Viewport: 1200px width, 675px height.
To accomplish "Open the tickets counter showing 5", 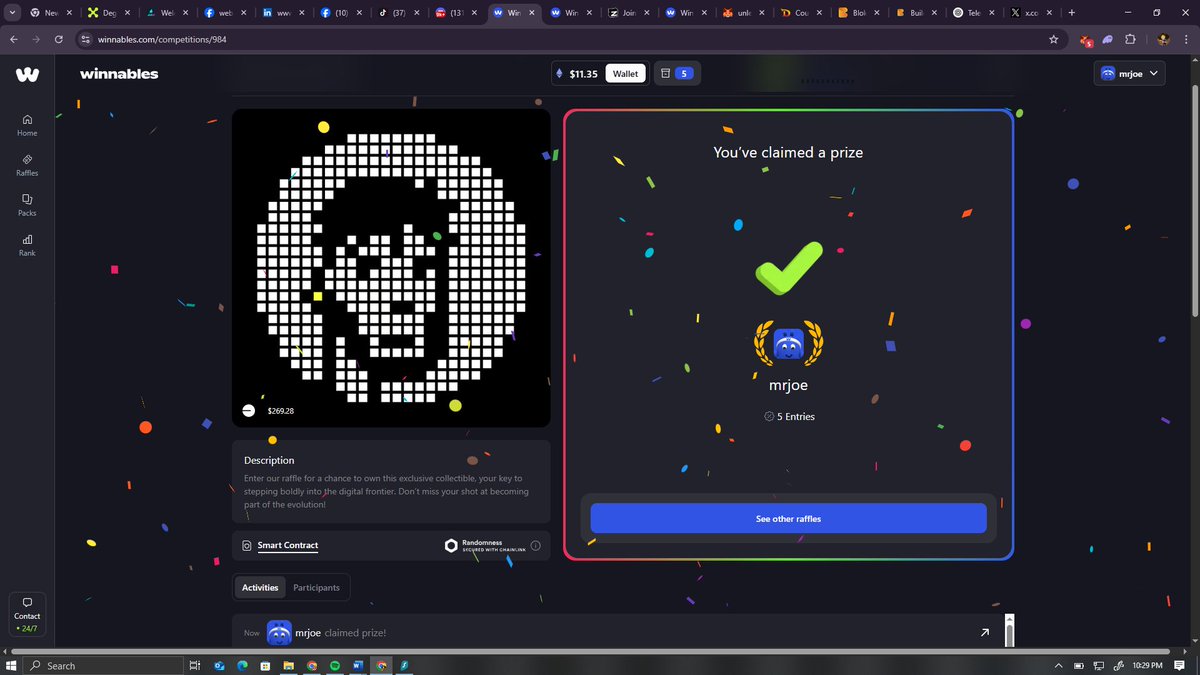I will tap(676, 73).
